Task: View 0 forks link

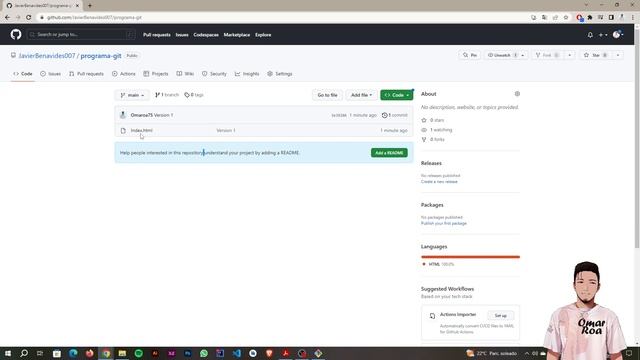Action: click(x=433, y=139)
